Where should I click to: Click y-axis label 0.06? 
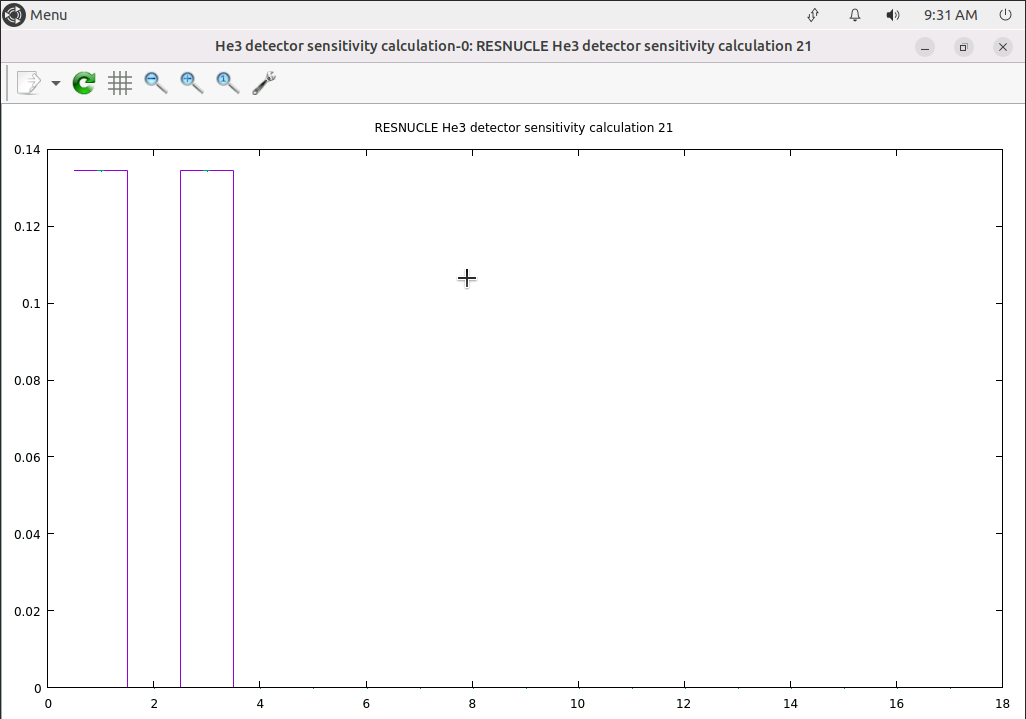point(27,457)
